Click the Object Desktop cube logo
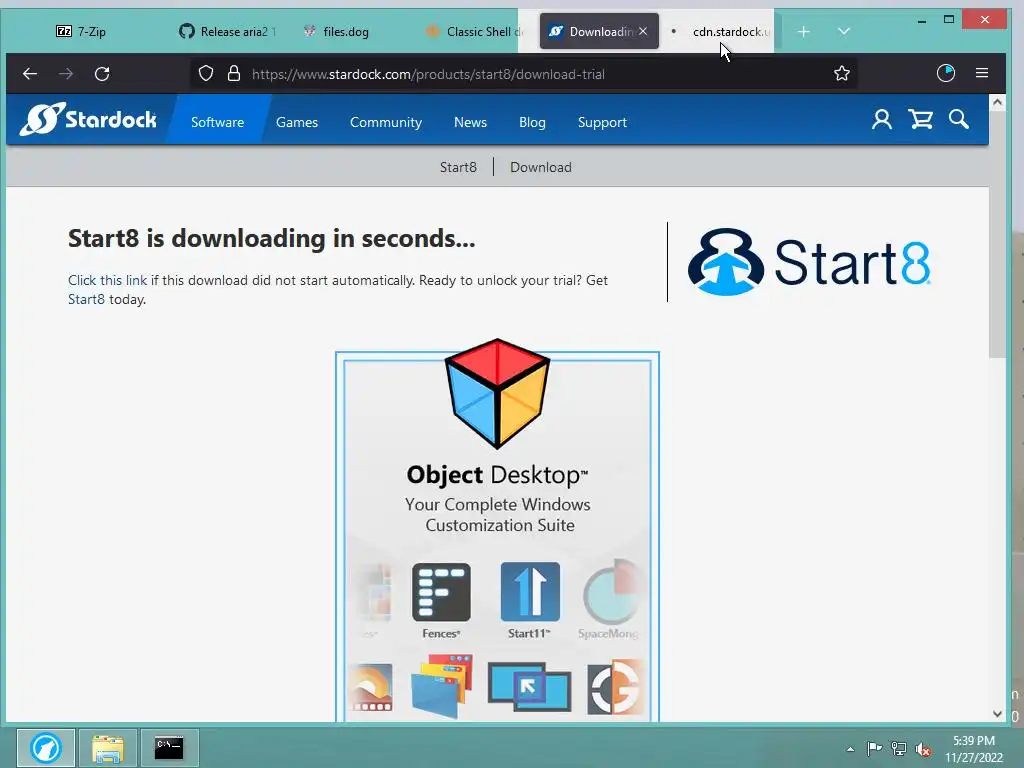Image resolution: width=1024 pixels, height=768 pixels. click(x=498, y=394)
